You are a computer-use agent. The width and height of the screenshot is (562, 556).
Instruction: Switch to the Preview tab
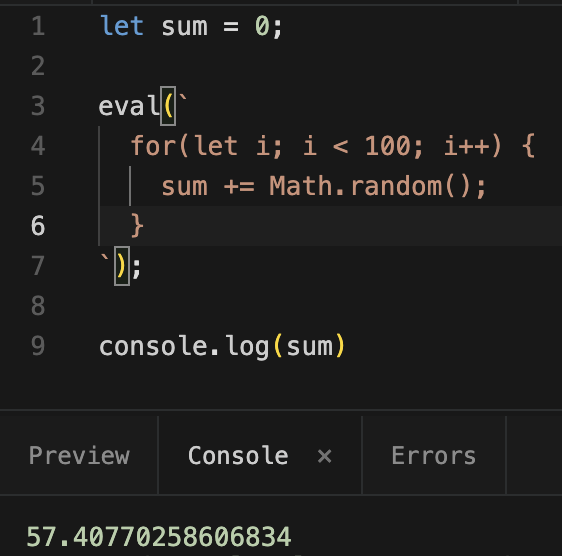(79, 456)
